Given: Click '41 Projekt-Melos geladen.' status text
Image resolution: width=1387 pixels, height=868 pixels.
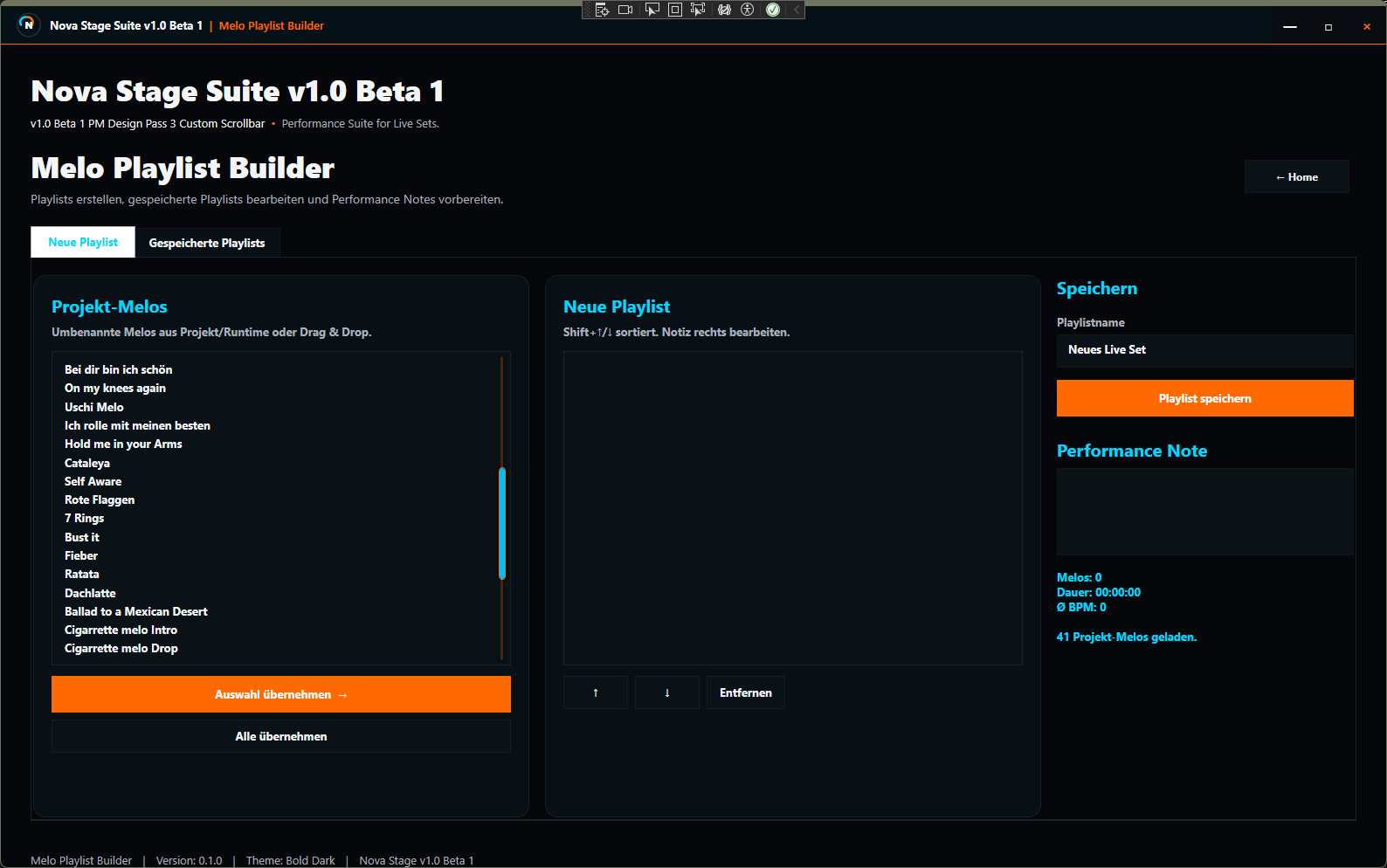Looking at the screenshot, I should pyautogui.click(x=1127, y=637).
